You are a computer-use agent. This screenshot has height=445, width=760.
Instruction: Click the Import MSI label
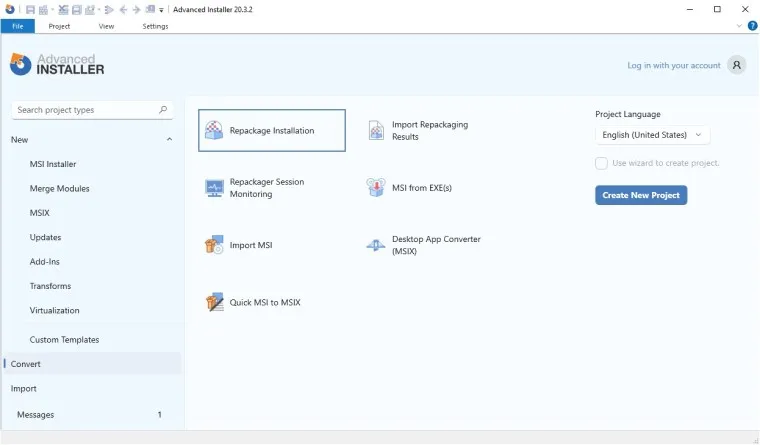[x=251, y=245]
